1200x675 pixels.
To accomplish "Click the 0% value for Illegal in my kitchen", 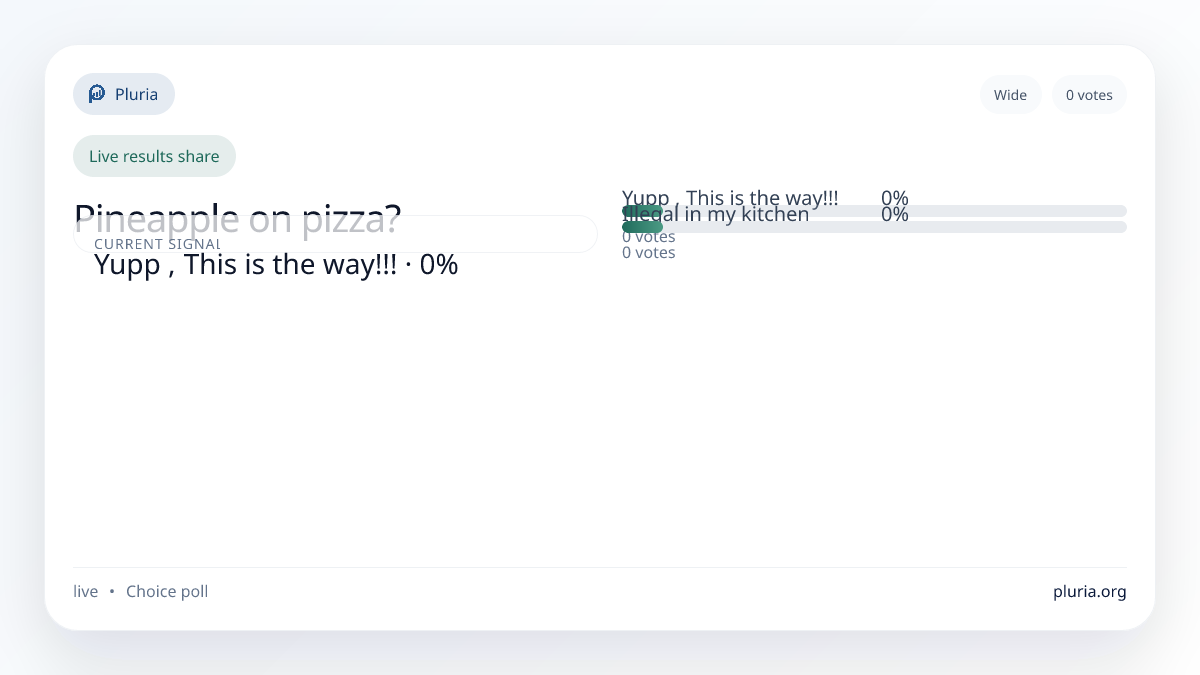I will click(x=895, y=216).
